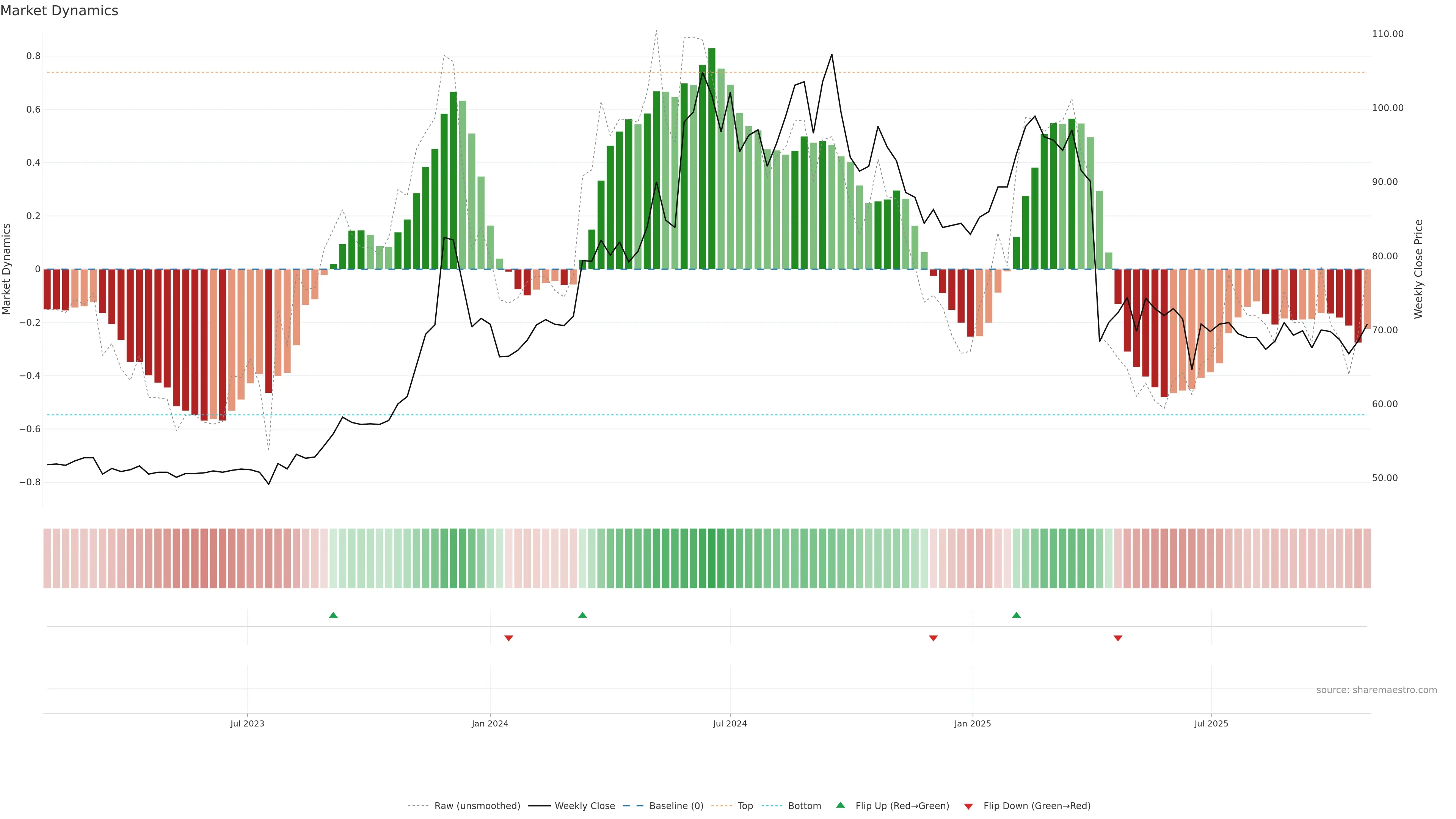Click the Jul 2024 x-axis label

point(730,723)
